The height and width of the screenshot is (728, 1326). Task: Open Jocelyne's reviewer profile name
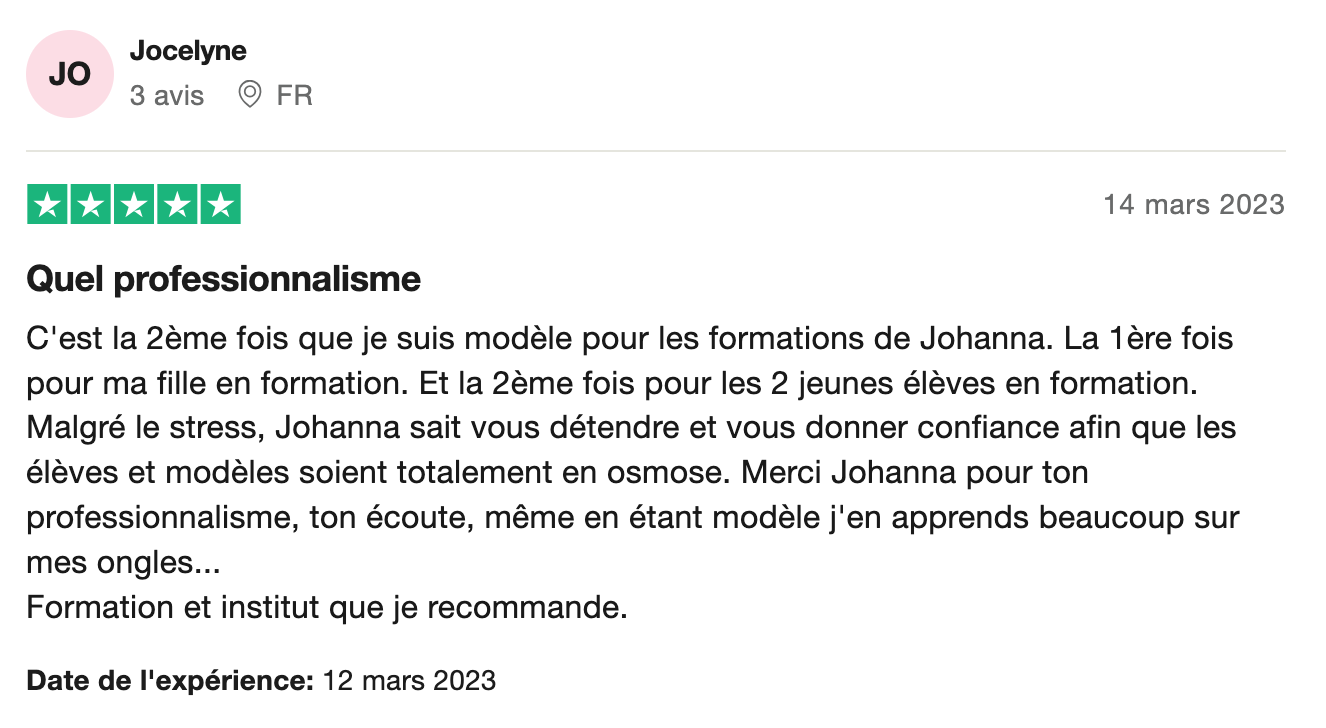pyautogui.click(x=188, y=50)
